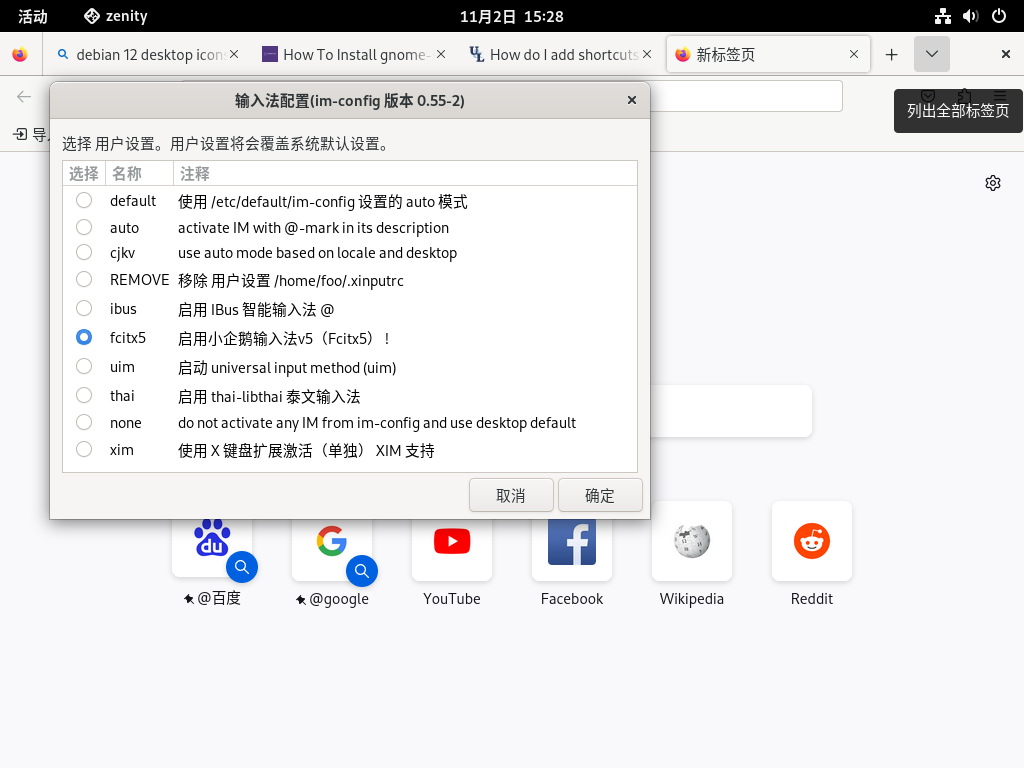Click the 取消 button
1024x768 pixels.
pos(511,495)
